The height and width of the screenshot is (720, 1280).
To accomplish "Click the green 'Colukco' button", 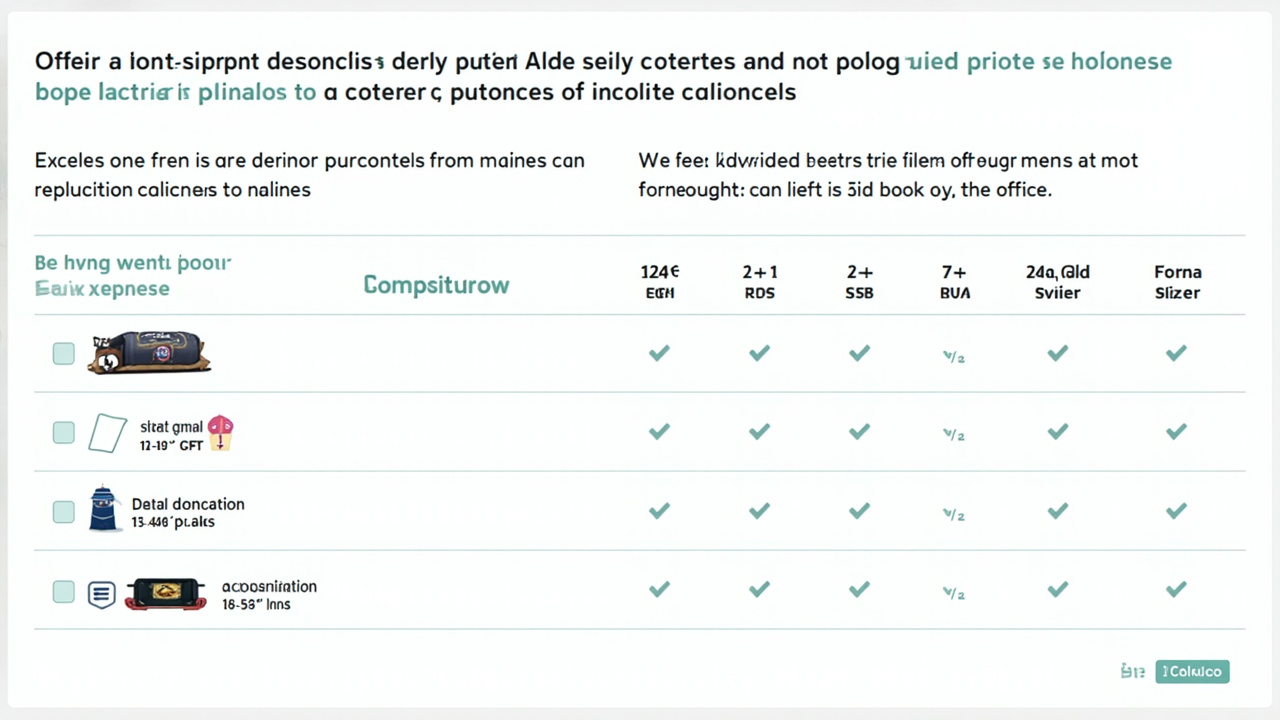I will click(x=1192, y=671).
